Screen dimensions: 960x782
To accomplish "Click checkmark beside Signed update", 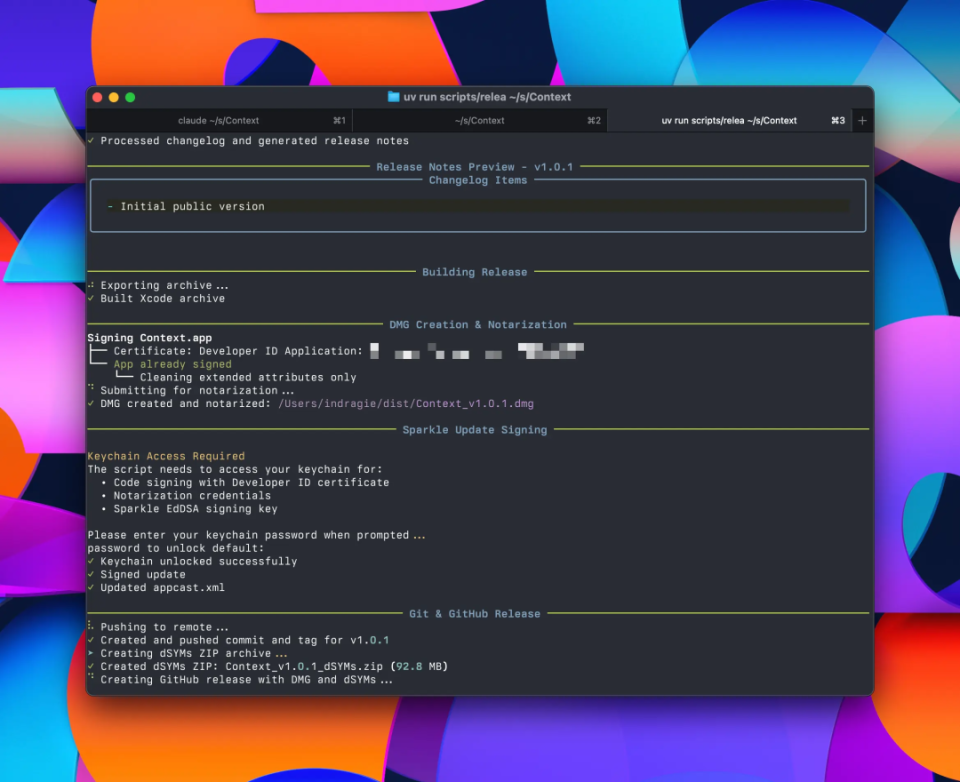I will 93,574.
